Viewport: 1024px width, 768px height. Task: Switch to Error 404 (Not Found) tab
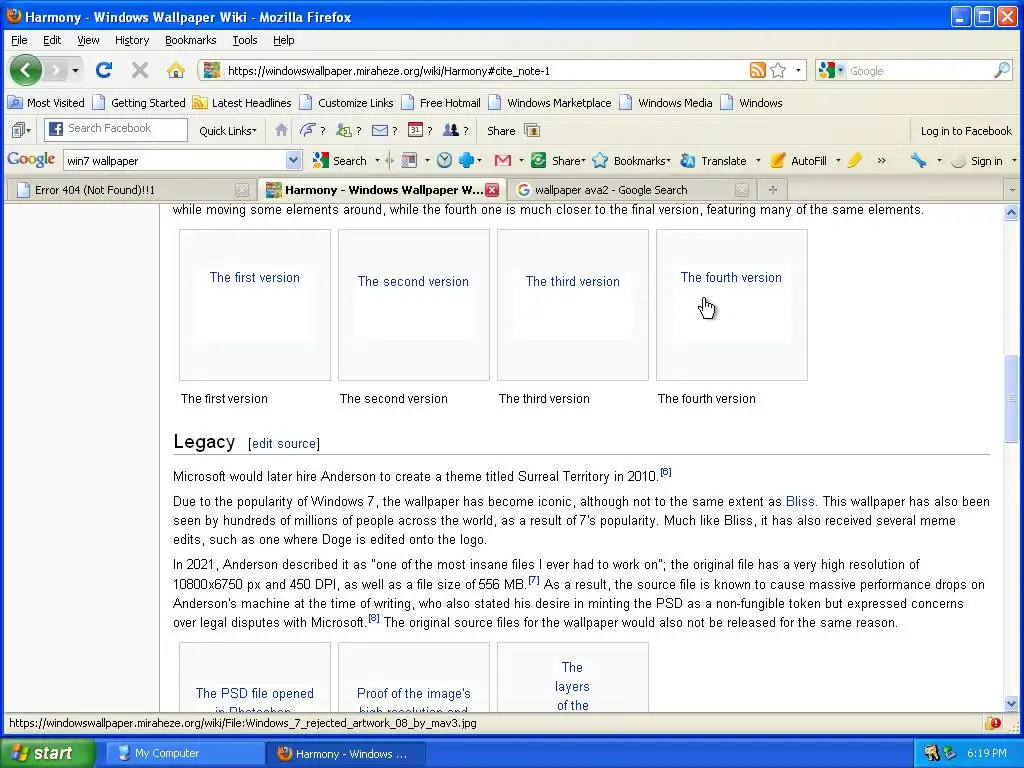coord(131,190)
